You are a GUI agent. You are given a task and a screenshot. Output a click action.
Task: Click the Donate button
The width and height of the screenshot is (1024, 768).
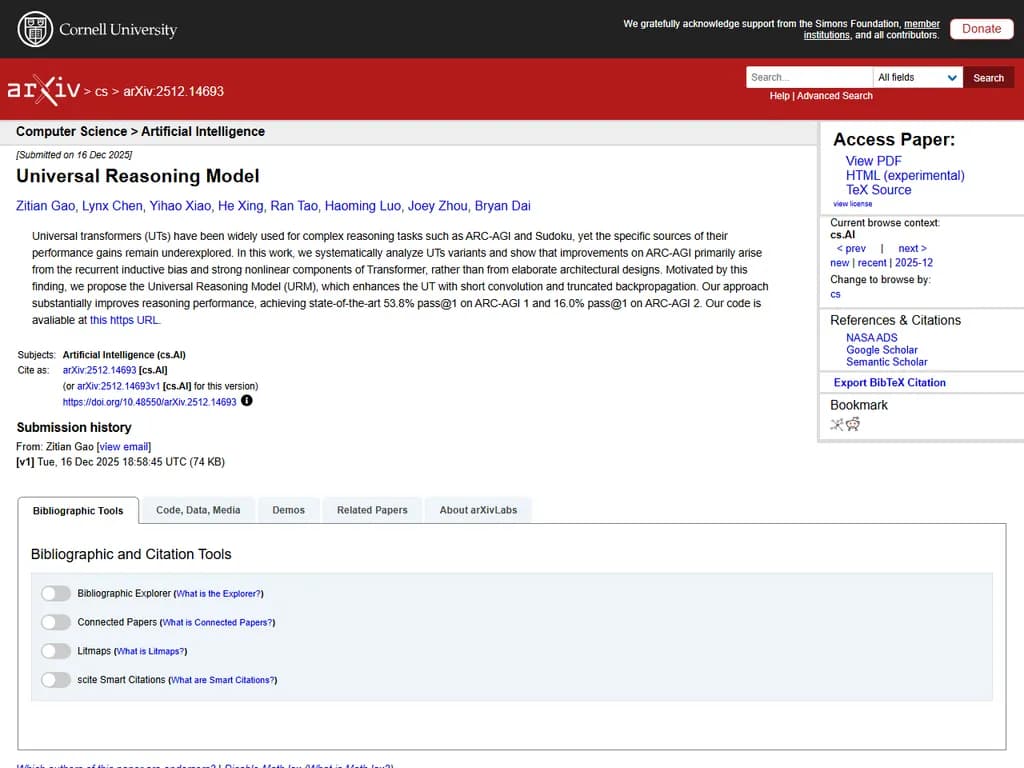(980, 29)
